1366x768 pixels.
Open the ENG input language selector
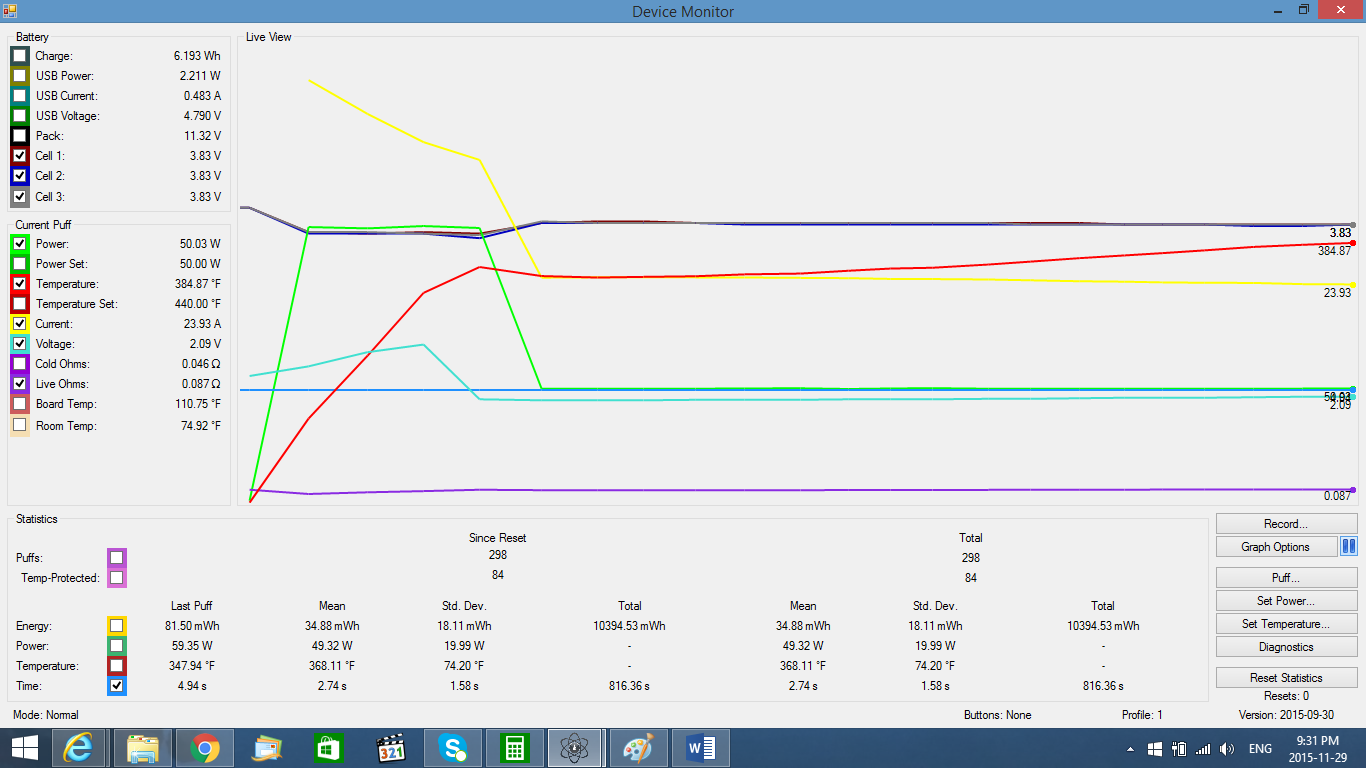(1260, 749)
